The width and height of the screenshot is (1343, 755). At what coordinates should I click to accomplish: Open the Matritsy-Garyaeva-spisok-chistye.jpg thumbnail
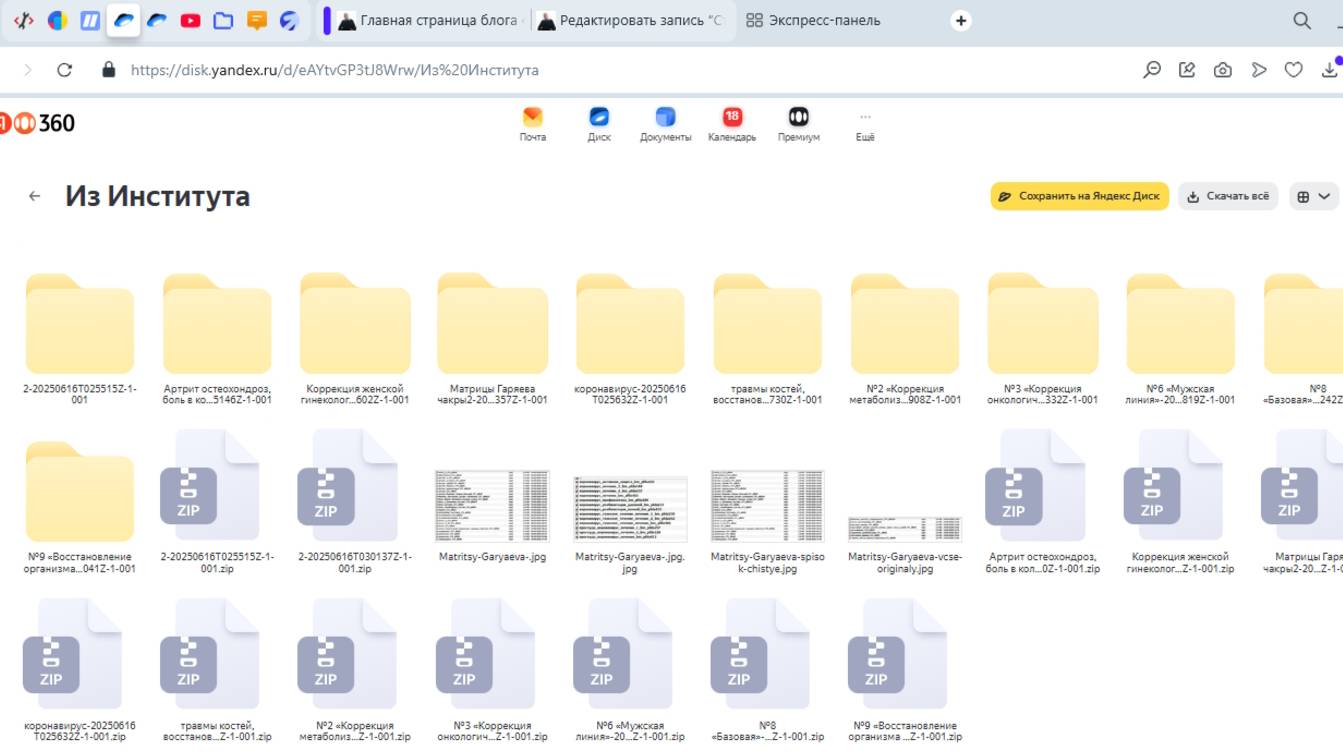768,505
